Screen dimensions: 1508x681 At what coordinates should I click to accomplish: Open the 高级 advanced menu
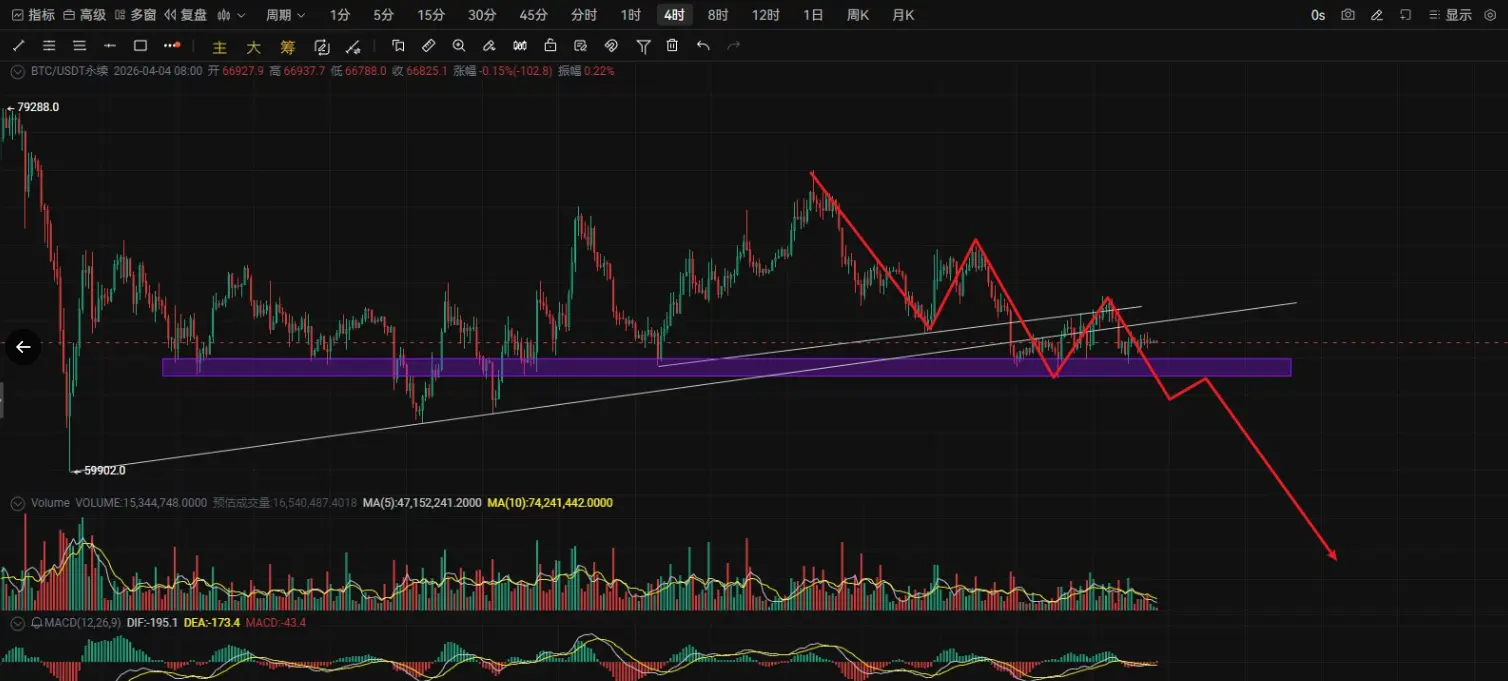pos(84,15)
